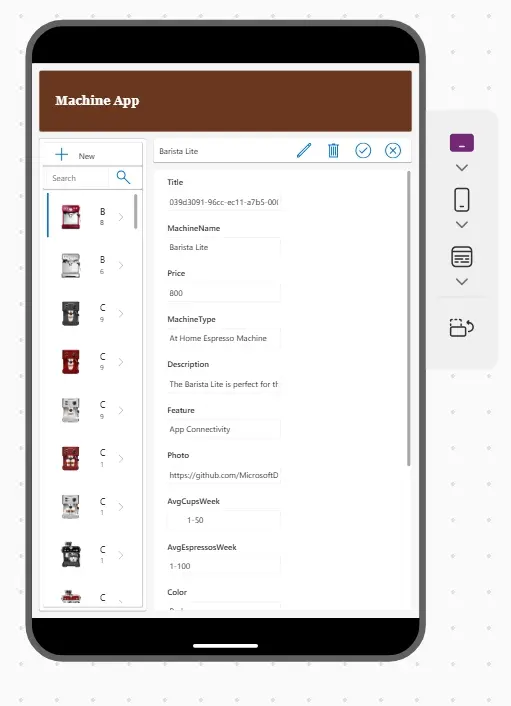Select the fifth row silver machine thumbnail
This screenshot has height=706, width=511.
[71, 410]
